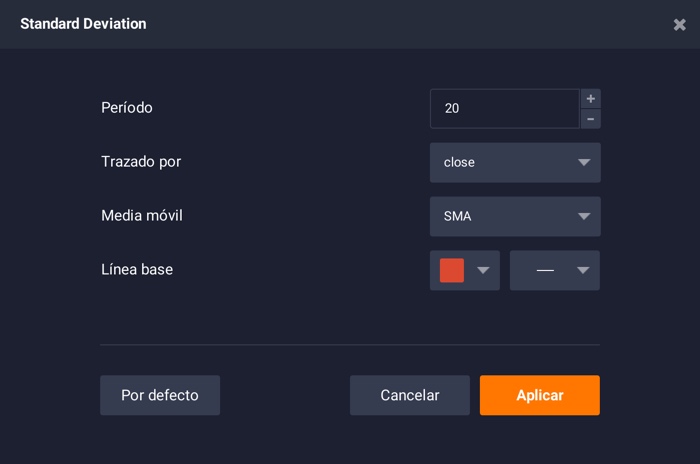Decrease Período with the minus stepper
Screen dimensions: 700x464
pos(591,119)
